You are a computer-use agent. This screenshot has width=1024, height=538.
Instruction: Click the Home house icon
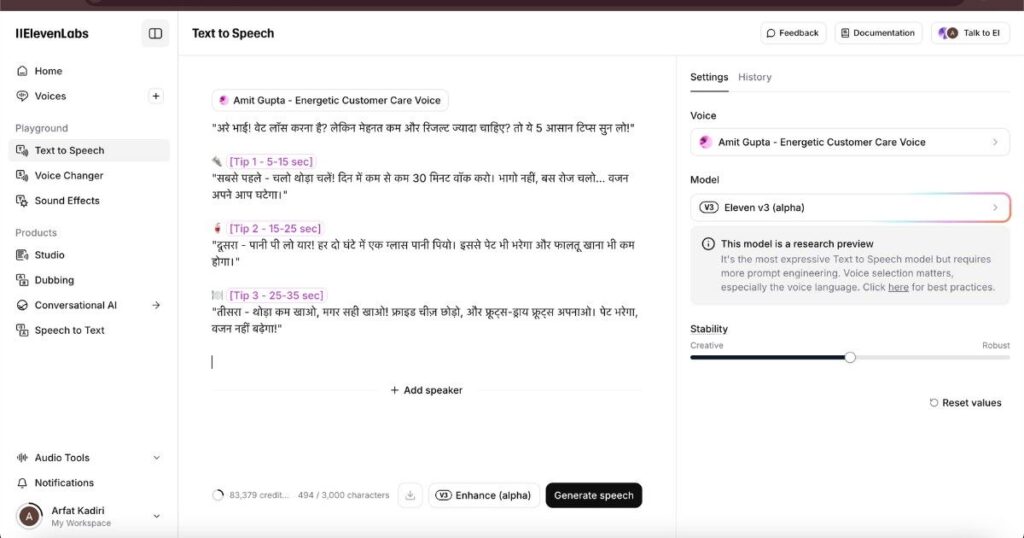click(x=22, y=71)
